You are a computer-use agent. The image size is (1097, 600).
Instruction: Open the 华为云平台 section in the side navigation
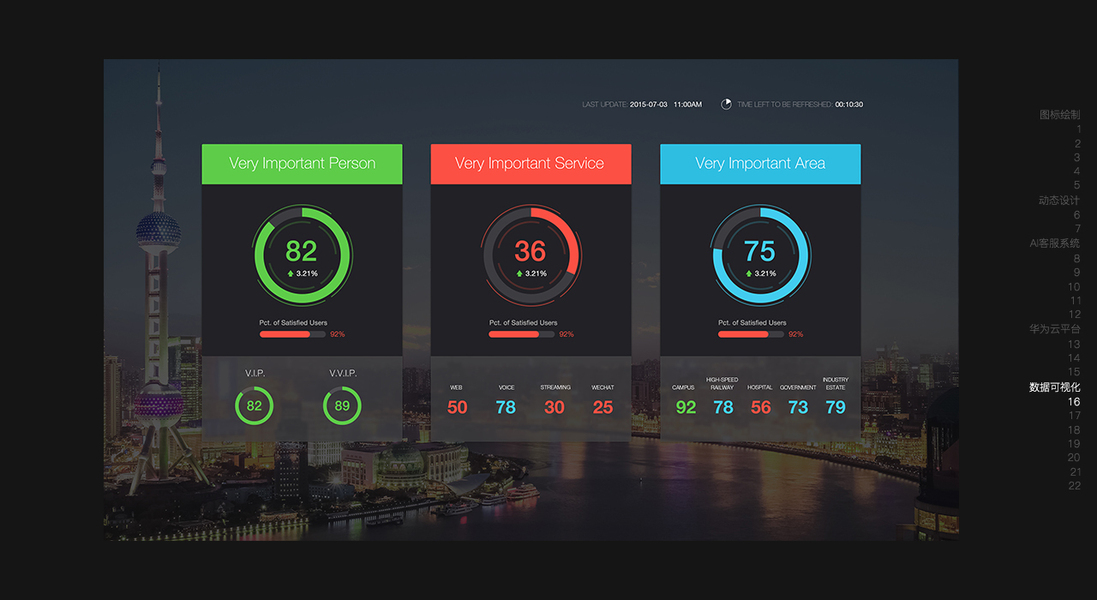pyautogui.click(x=1054, y=329)
